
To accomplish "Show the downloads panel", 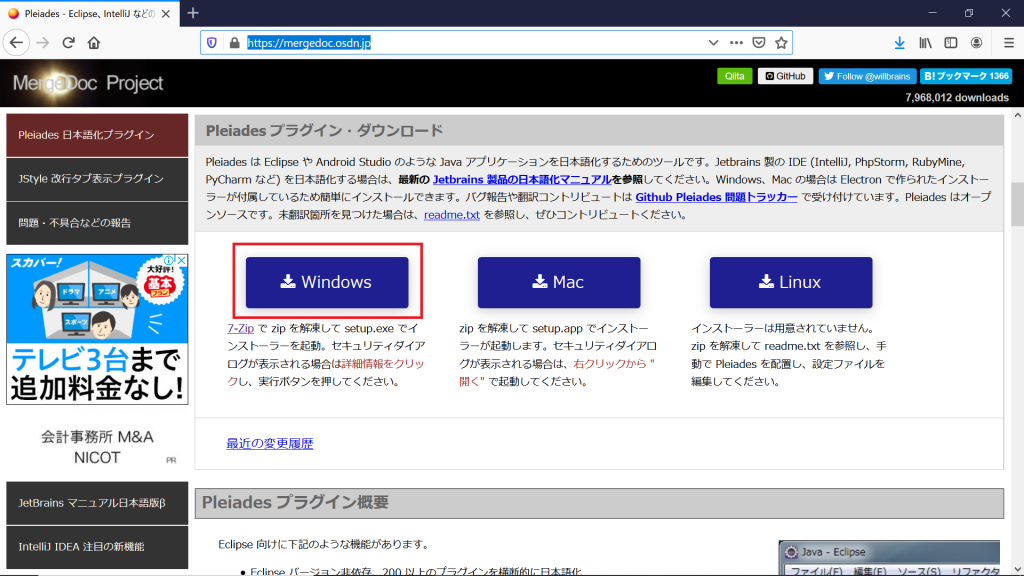I will 899,43.
